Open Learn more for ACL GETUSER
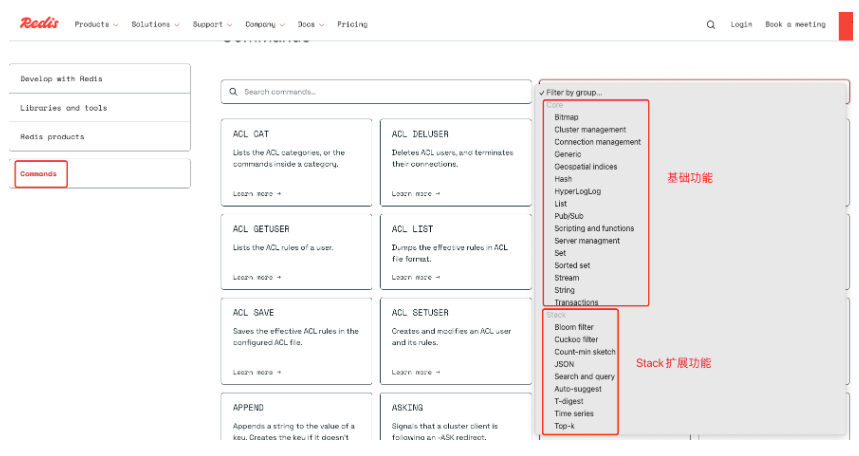This screenshot has width=859, height=456. [256, 277]
